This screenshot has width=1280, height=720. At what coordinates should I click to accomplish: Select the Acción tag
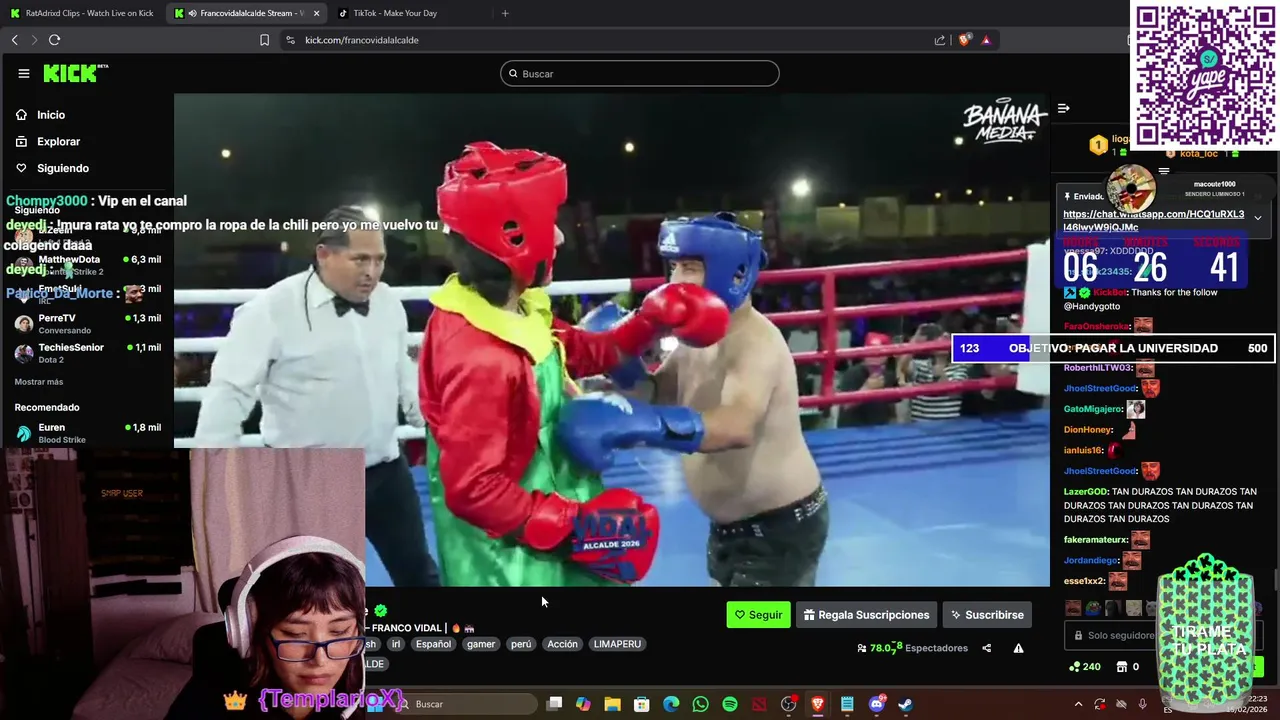pyautogui.click(x=562, y=644)
